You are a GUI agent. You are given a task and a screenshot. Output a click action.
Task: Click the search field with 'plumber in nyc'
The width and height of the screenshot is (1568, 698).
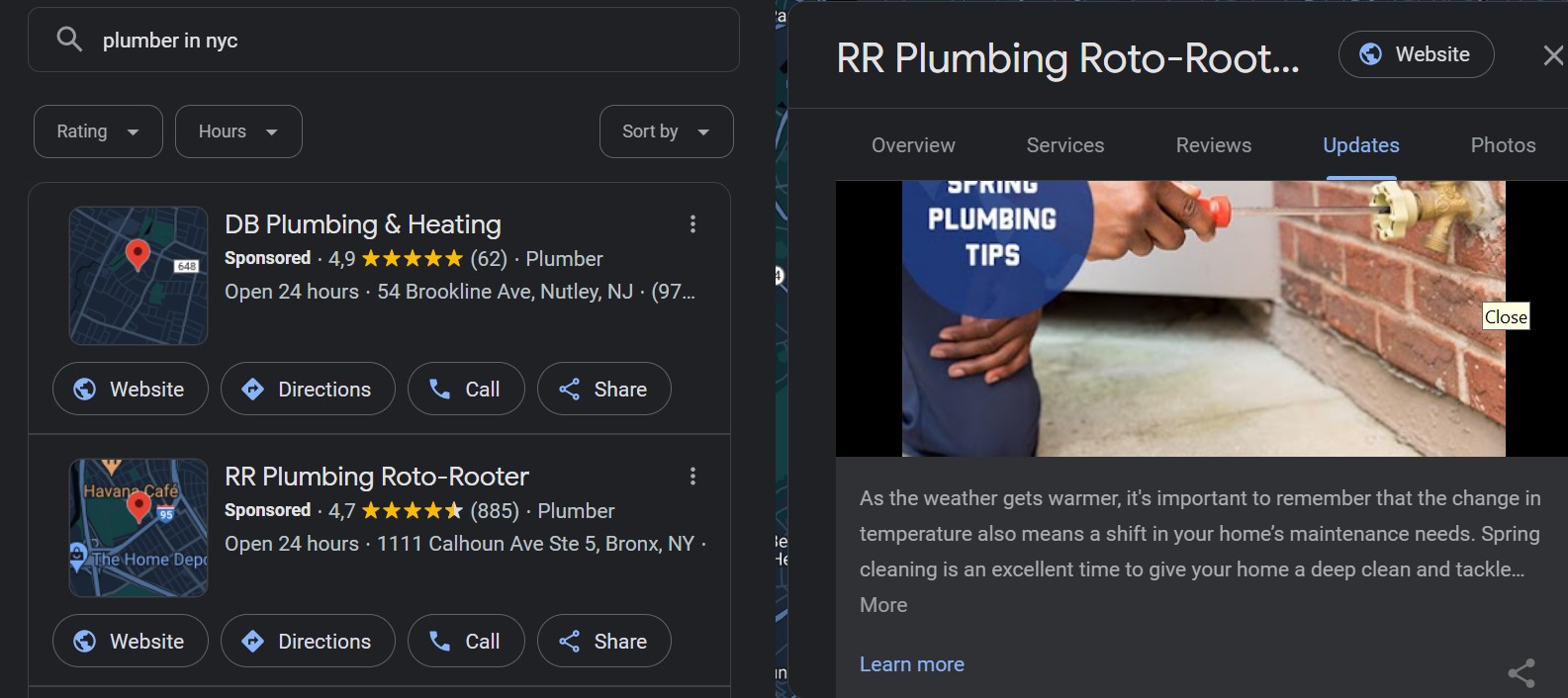pos(384,40)
